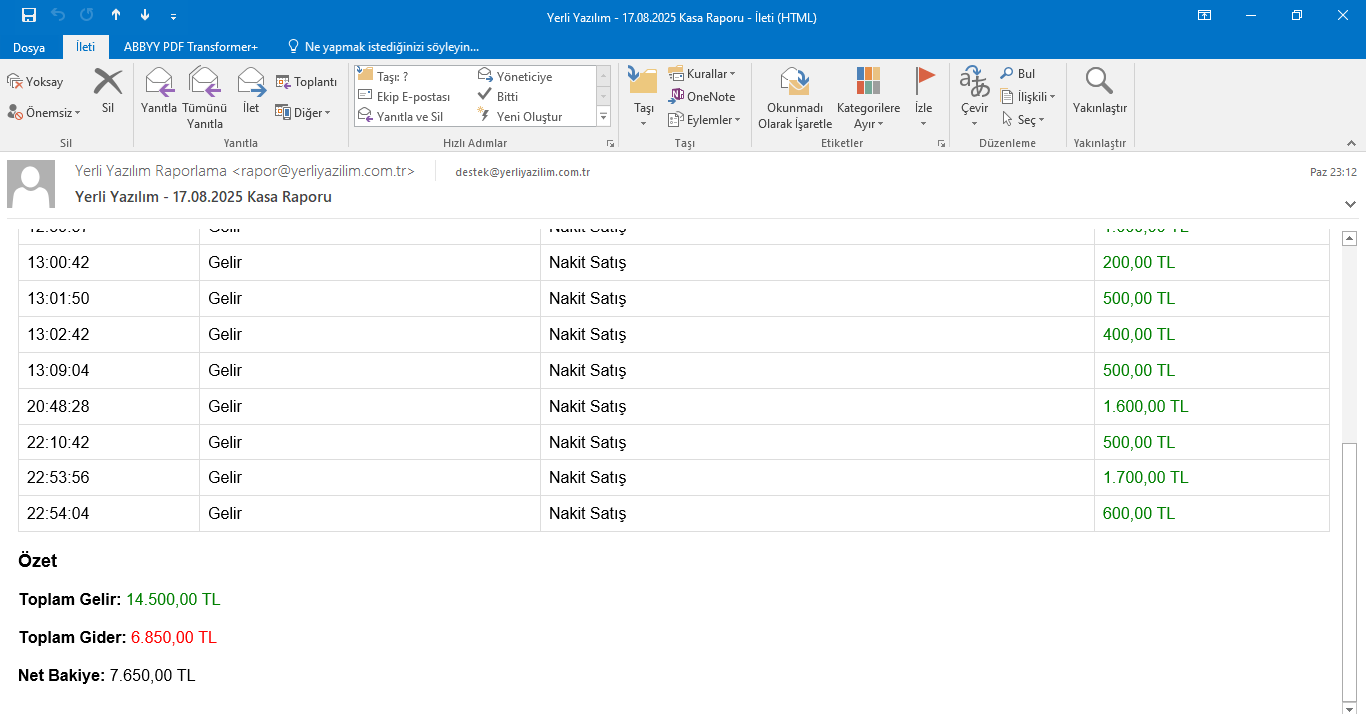Send to OneNote
This screenshot has width=1370, height=714.
click(x=702, y=97)
